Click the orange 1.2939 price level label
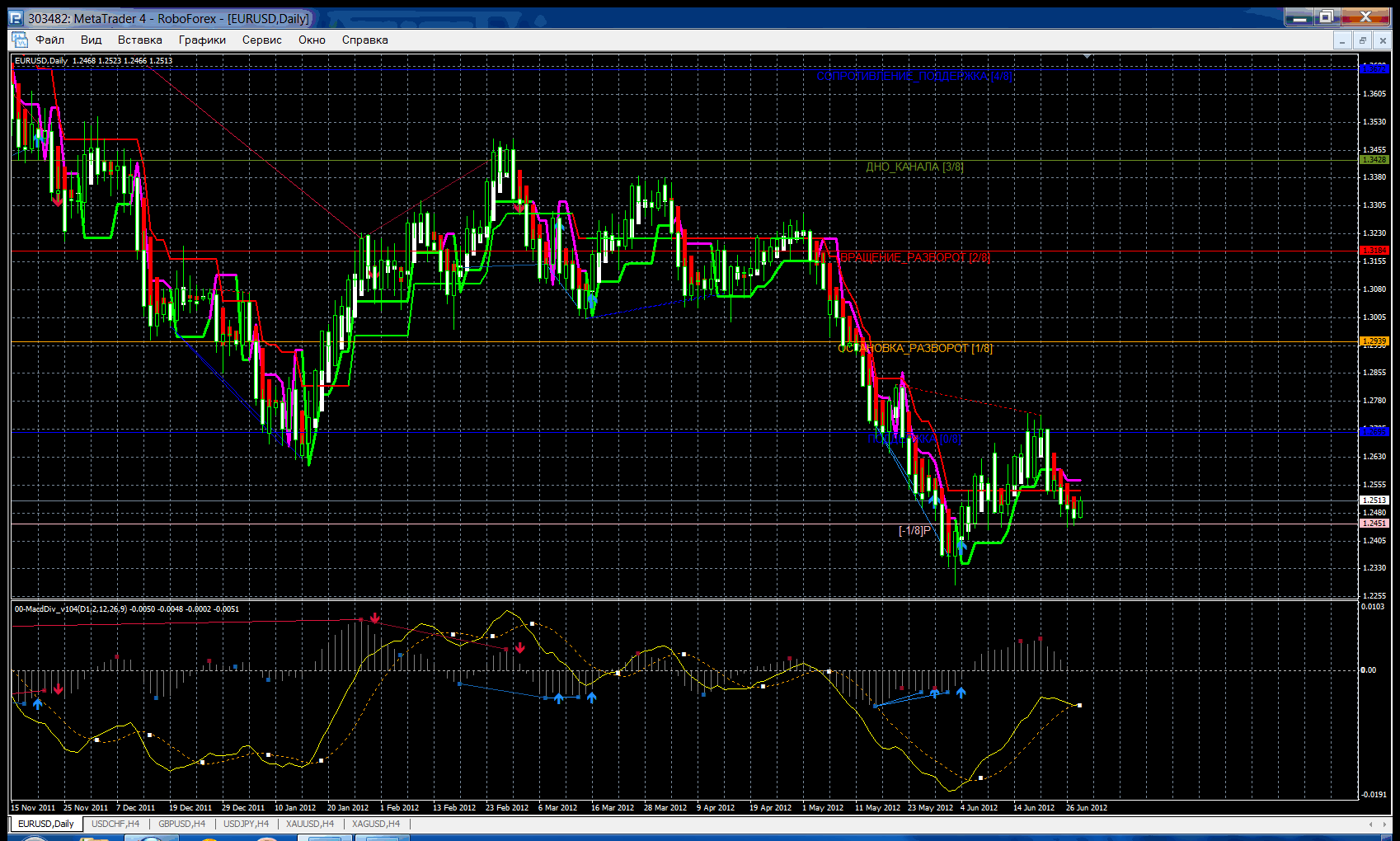Viewport: 1400px width, 841px height. tap(1374, 341)
